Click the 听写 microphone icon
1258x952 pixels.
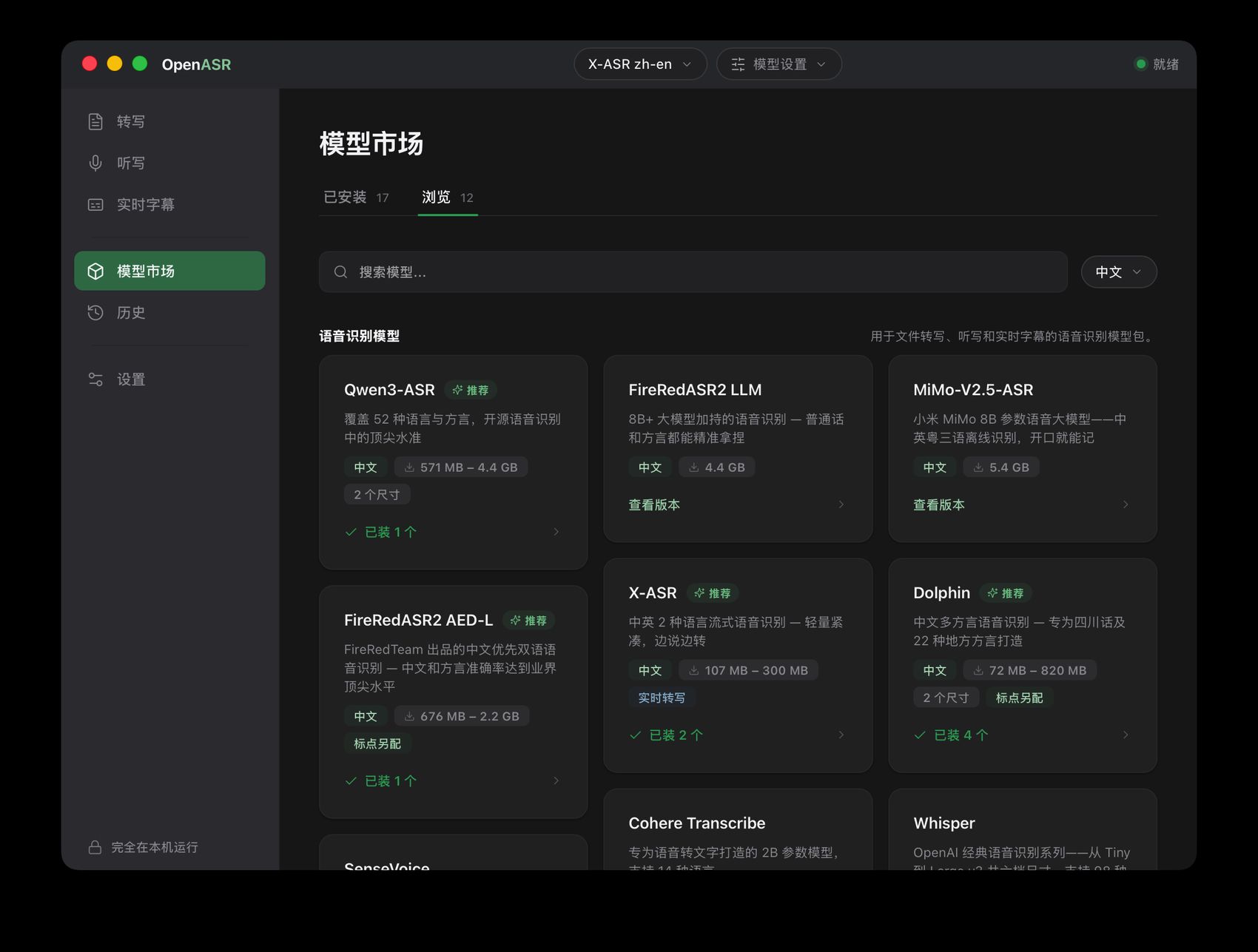(95, 163)
